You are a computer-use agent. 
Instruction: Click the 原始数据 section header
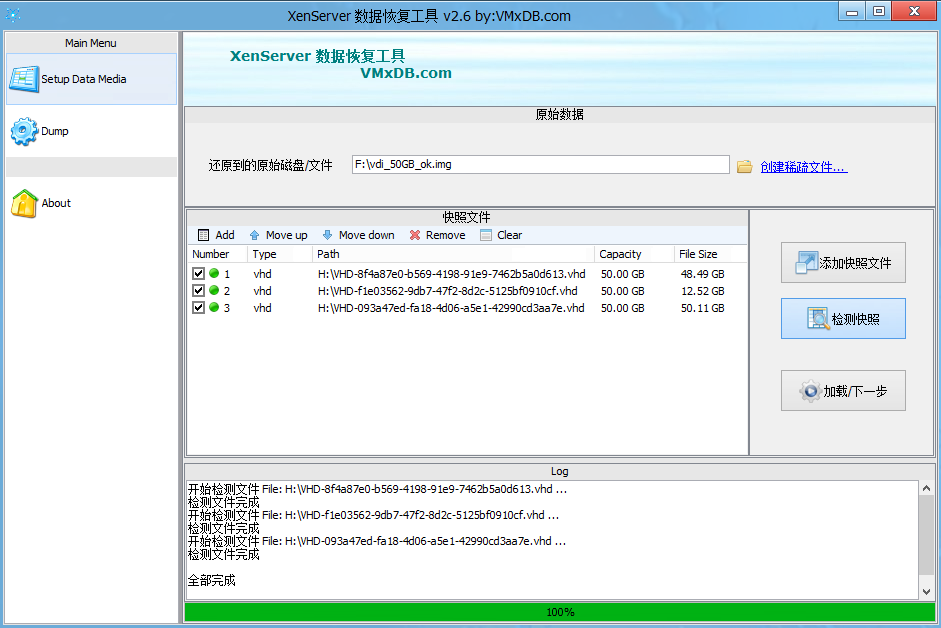point(559,115)
